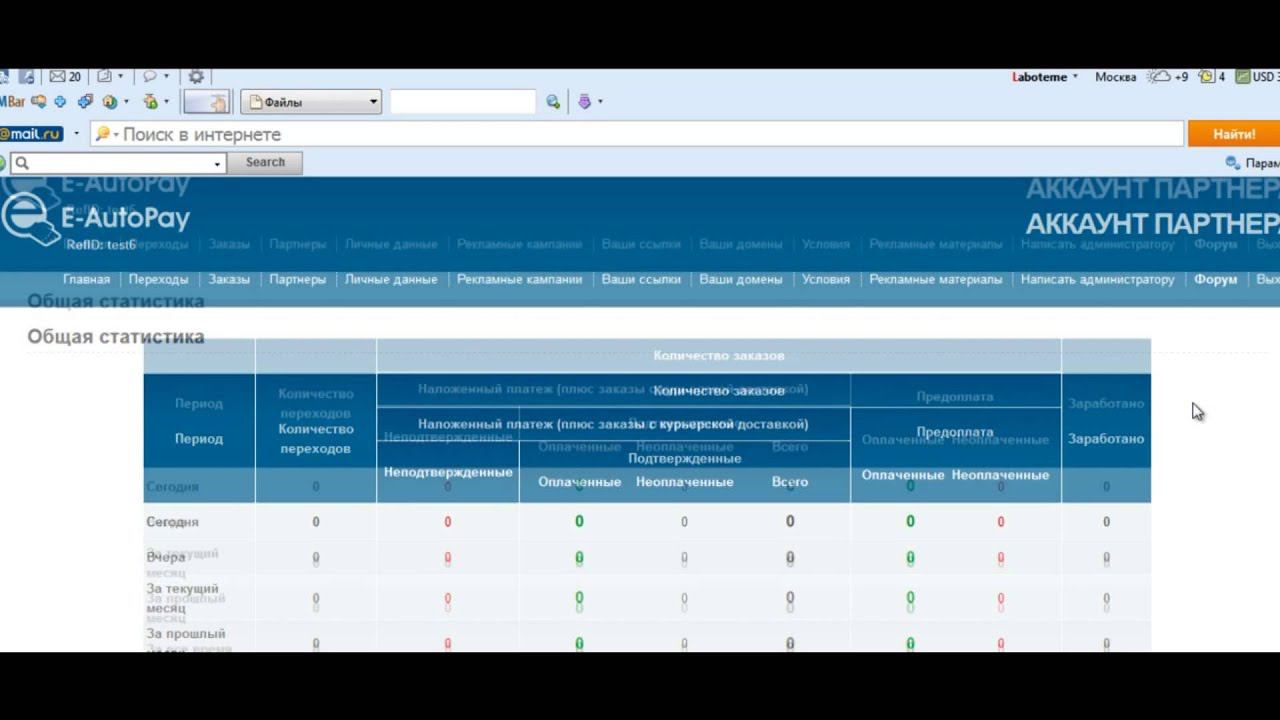
Task: Click the green Оплаченные value in Сегодня row
Action: (579, 521)
